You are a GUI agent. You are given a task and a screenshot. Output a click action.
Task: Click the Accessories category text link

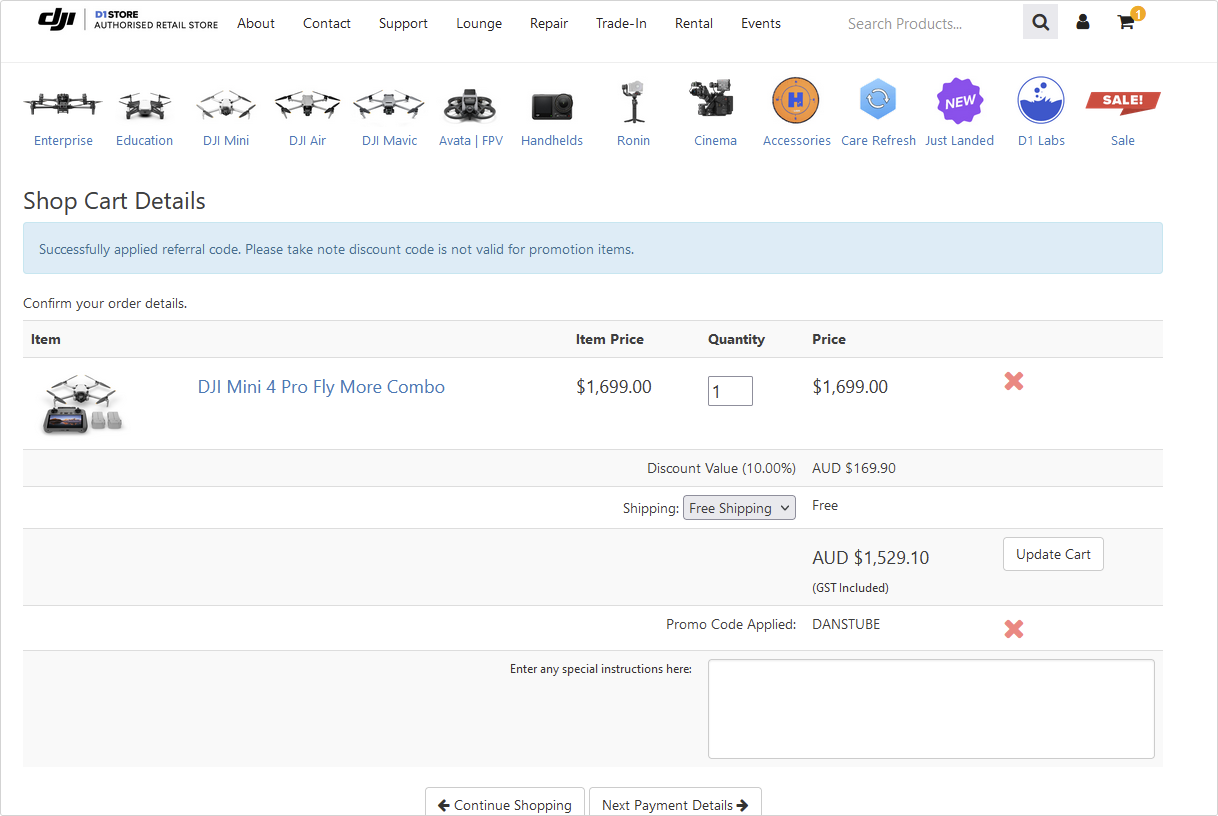tap(797, 141)
